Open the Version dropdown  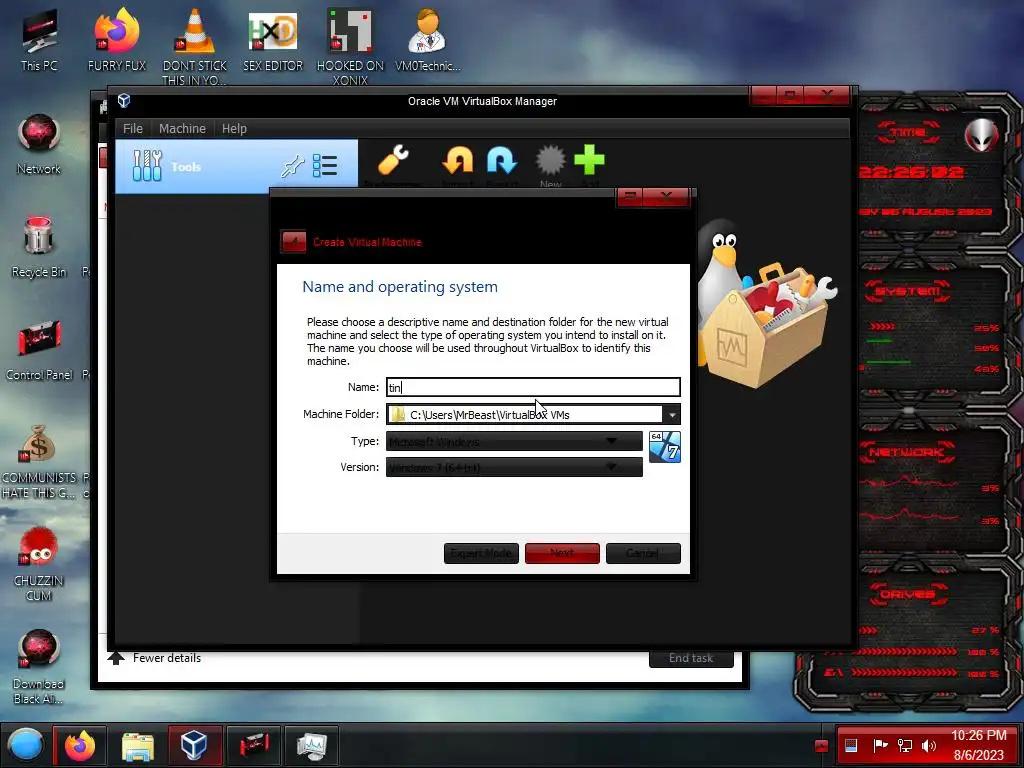(514, 468)
